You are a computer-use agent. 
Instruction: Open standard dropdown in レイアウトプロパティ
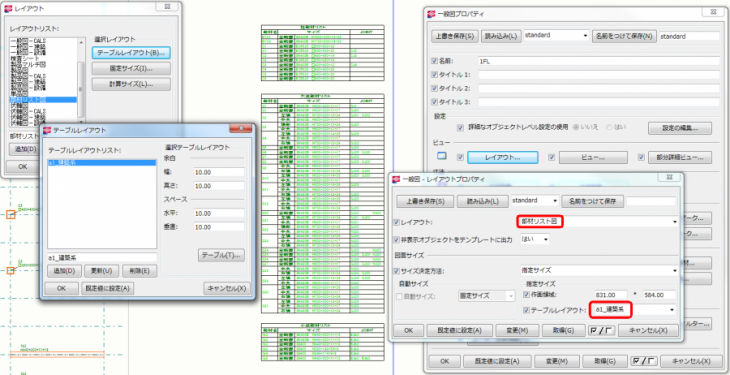pyautogui.click(x=534, y=201)
